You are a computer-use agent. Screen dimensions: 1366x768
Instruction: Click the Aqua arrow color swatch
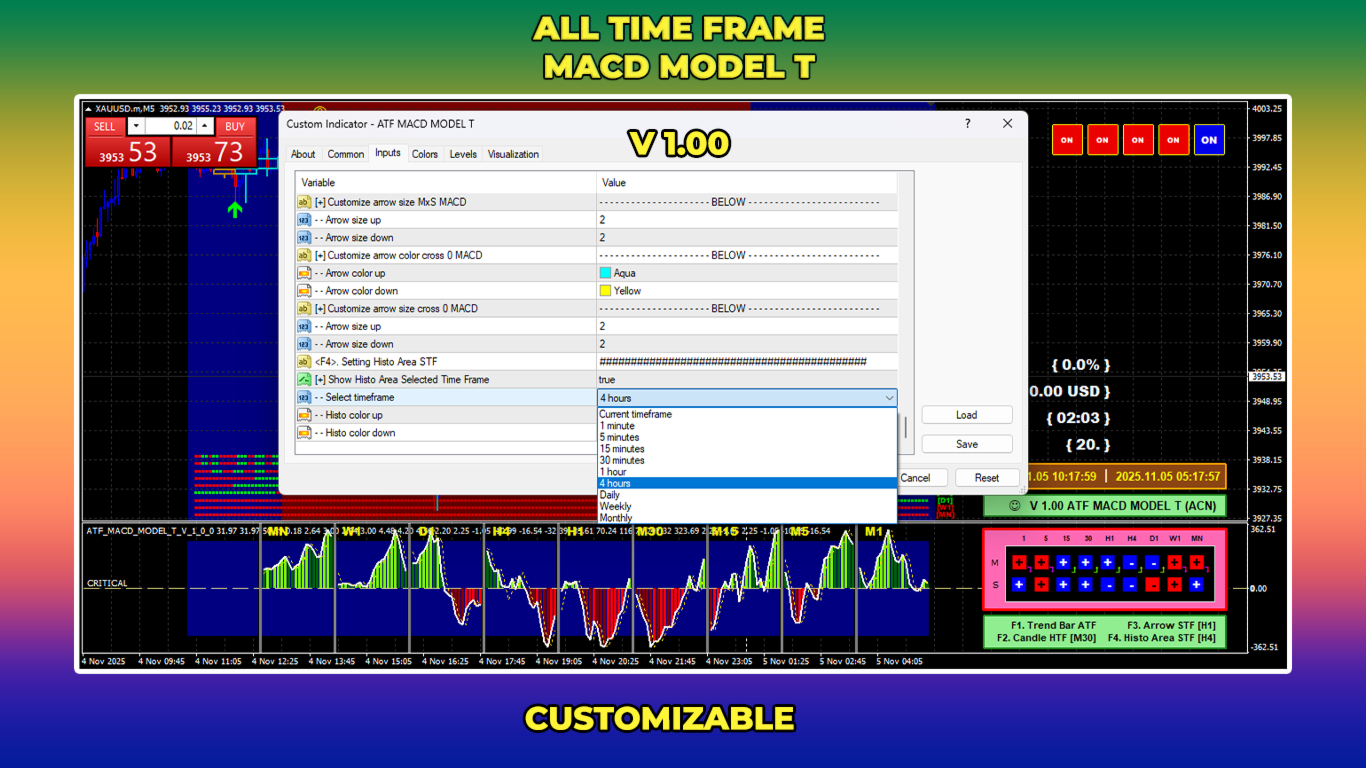tap(605, 273)
